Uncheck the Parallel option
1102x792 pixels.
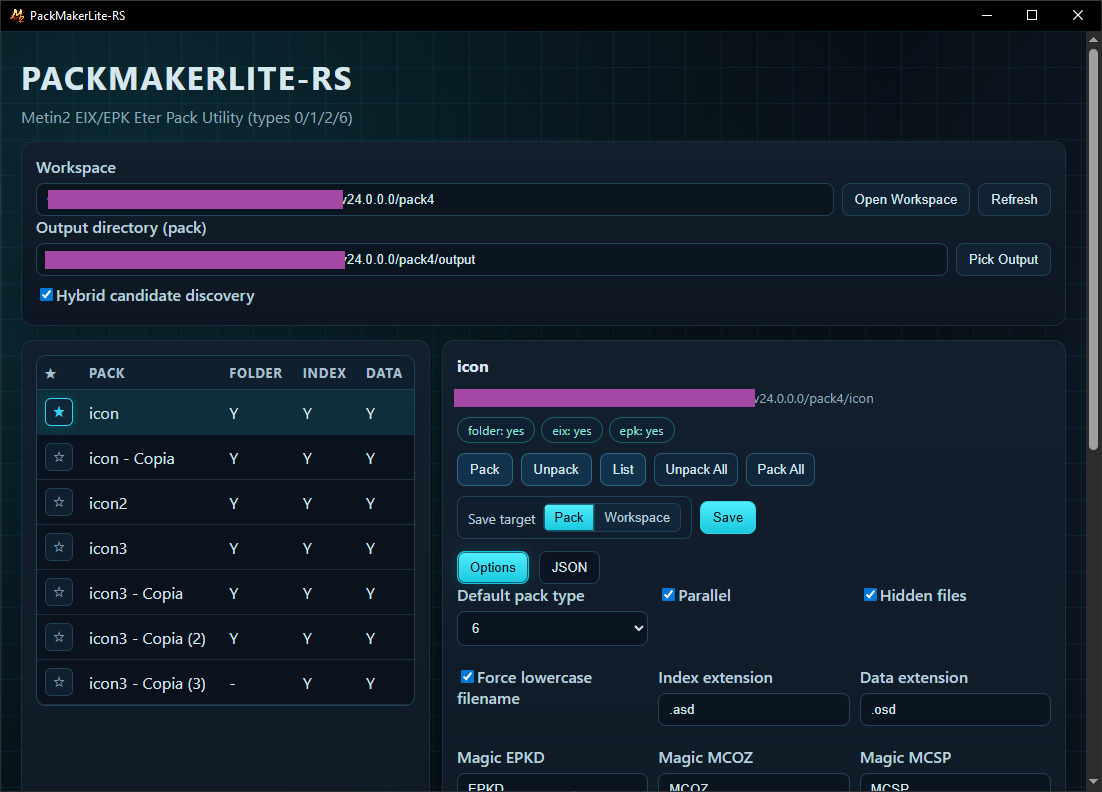click(668, 595)
